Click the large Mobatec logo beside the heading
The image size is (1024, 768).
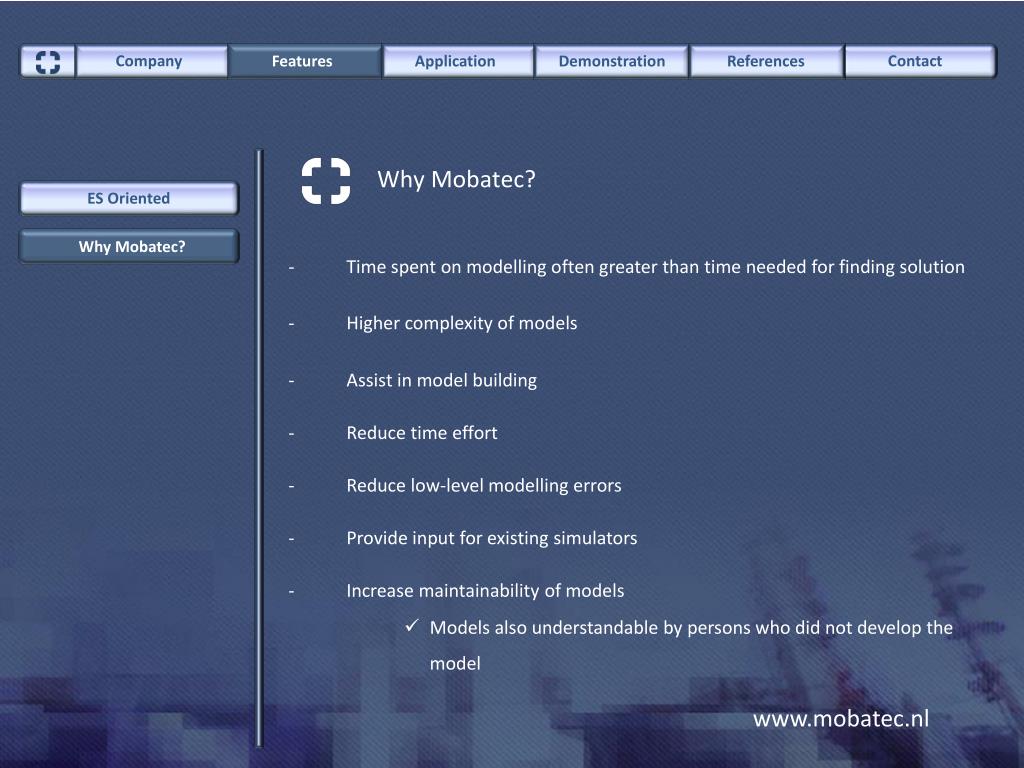(x=326, y=181)
